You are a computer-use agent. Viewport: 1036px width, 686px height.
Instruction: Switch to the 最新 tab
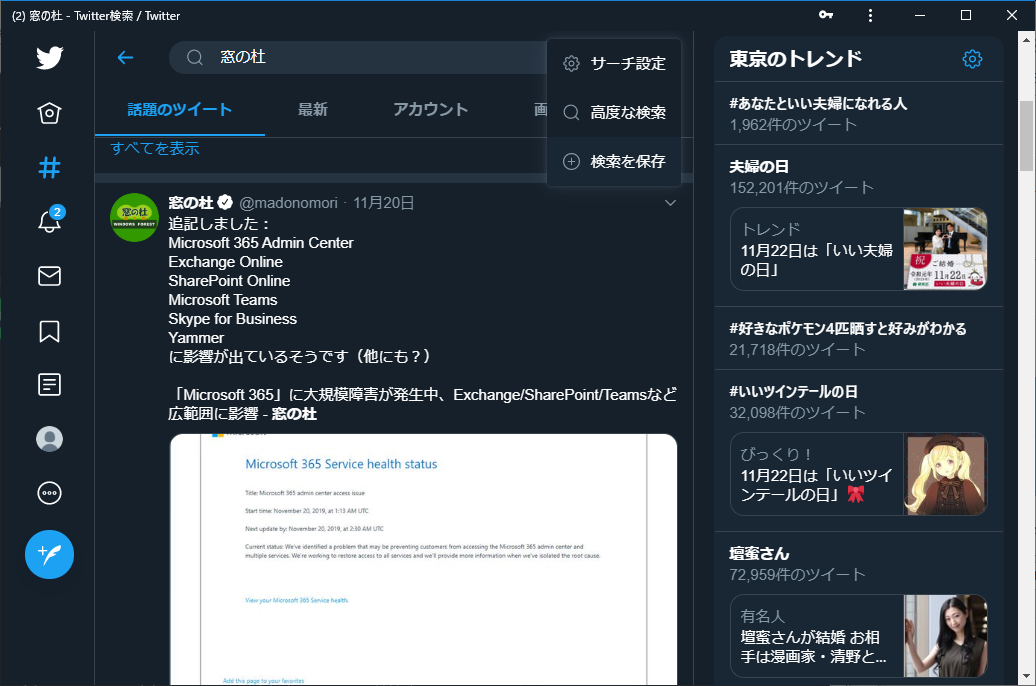click(313, 109)
